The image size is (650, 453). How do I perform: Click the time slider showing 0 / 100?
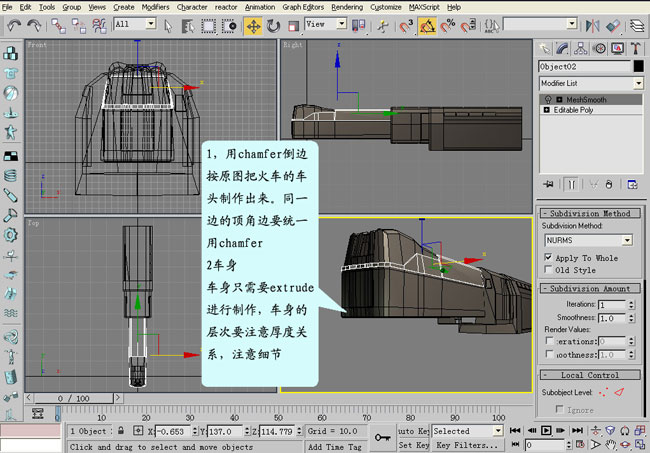click(73, 398)
